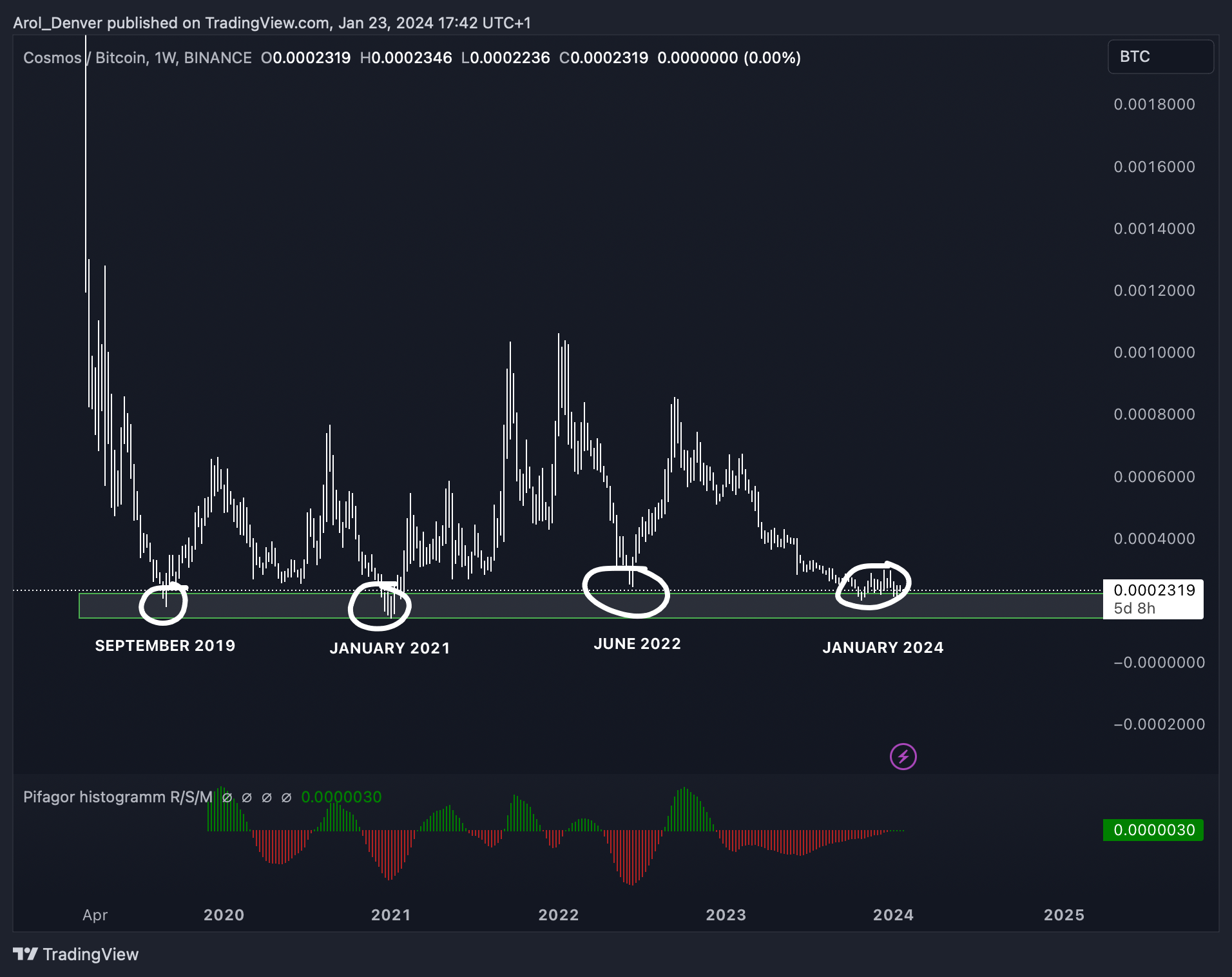The image size is (1232, 977).
Task: Click the 2020 label on the time axis
Action: (x=224, y=915)
